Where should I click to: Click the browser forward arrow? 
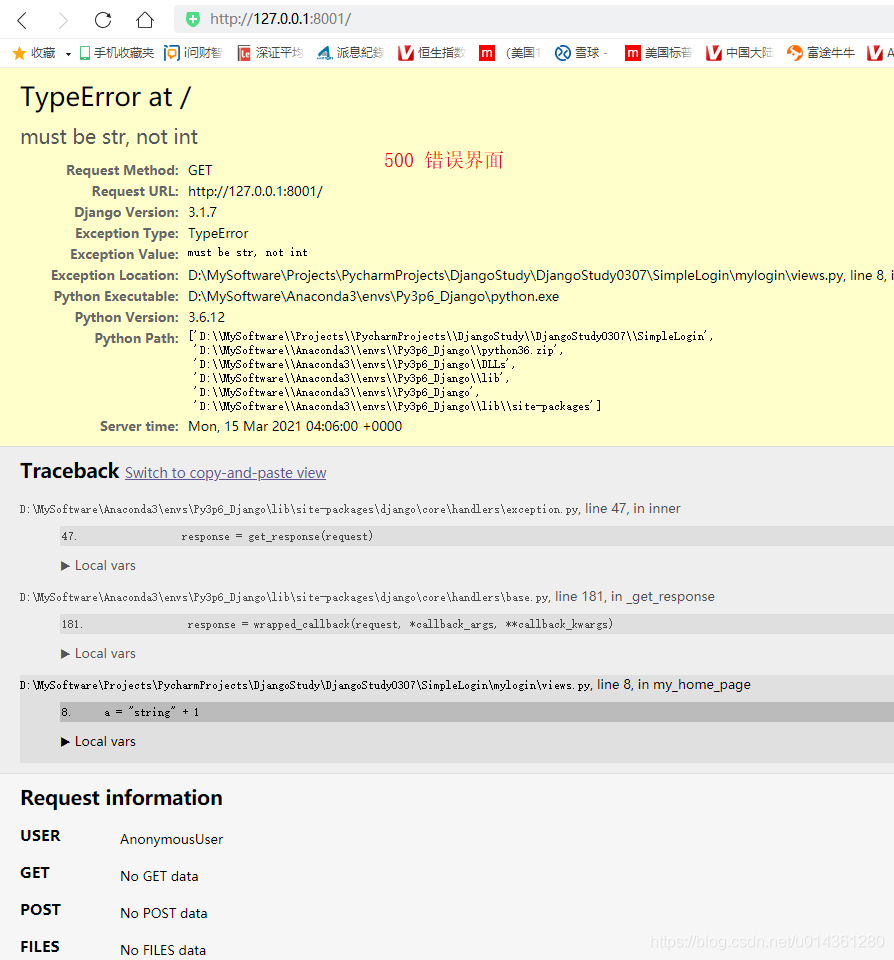click(62, 20)
